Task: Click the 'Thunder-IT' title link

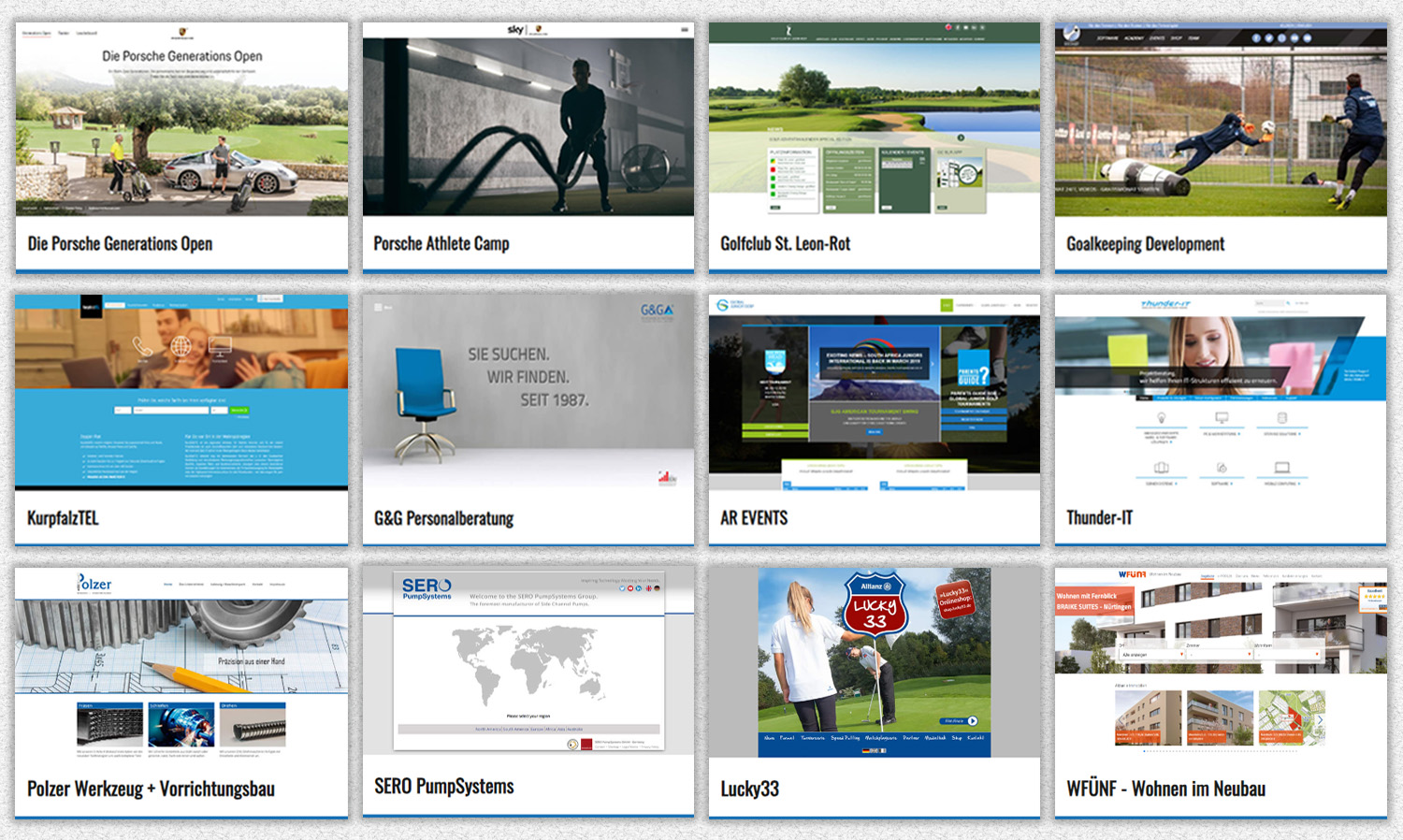Action: [x=1099, y=518]
